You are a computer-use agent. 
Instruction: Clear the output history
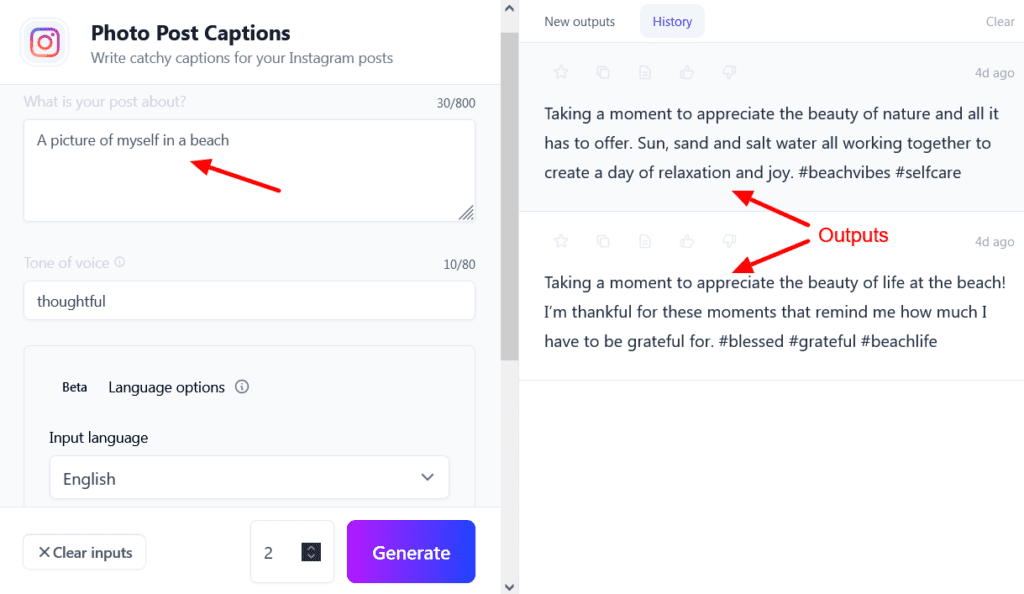click(x=1000, y=22)
